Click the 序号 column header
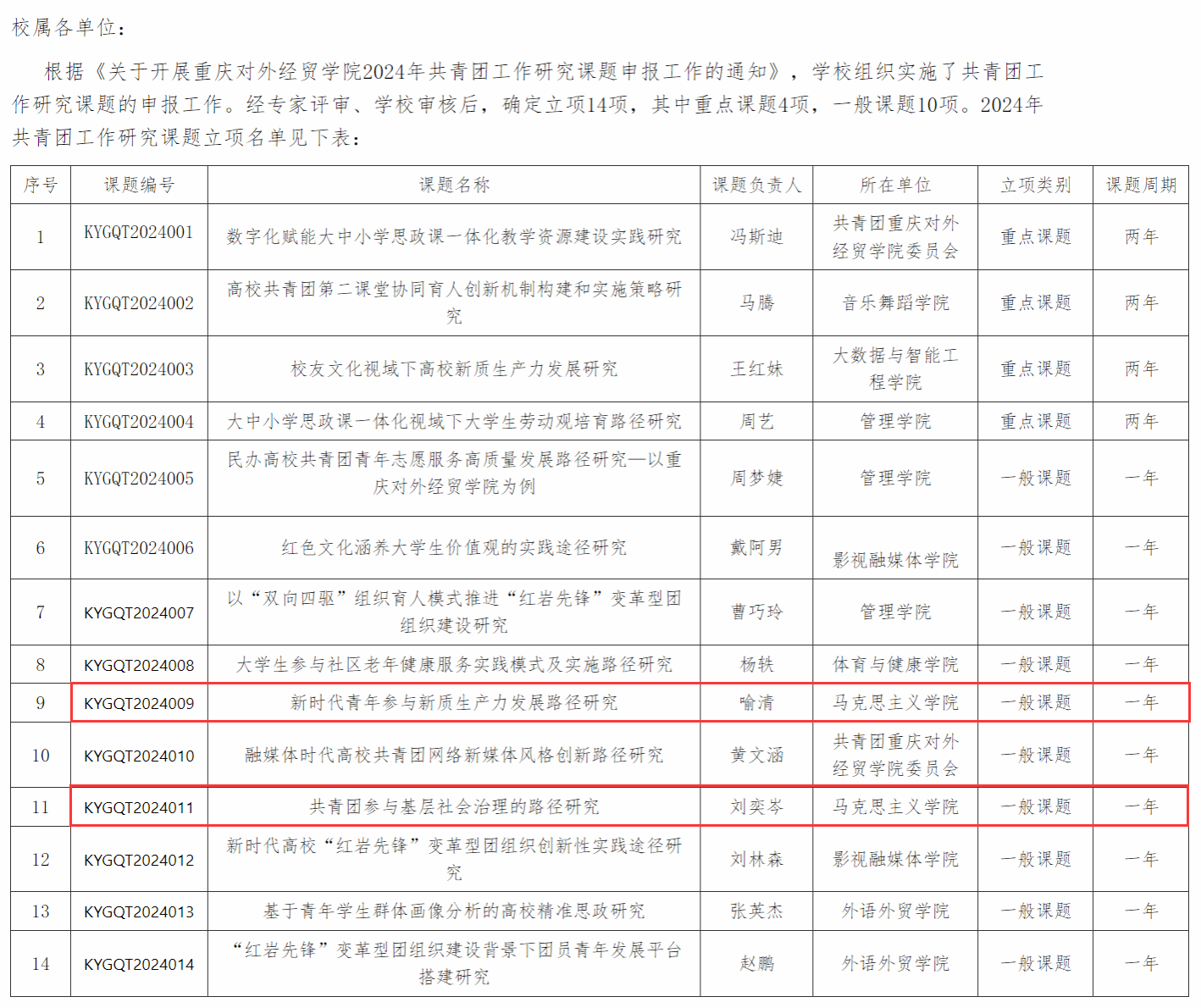This screenshot has width=1201, height=1008. pyautogui.click(x=41, y=186)
